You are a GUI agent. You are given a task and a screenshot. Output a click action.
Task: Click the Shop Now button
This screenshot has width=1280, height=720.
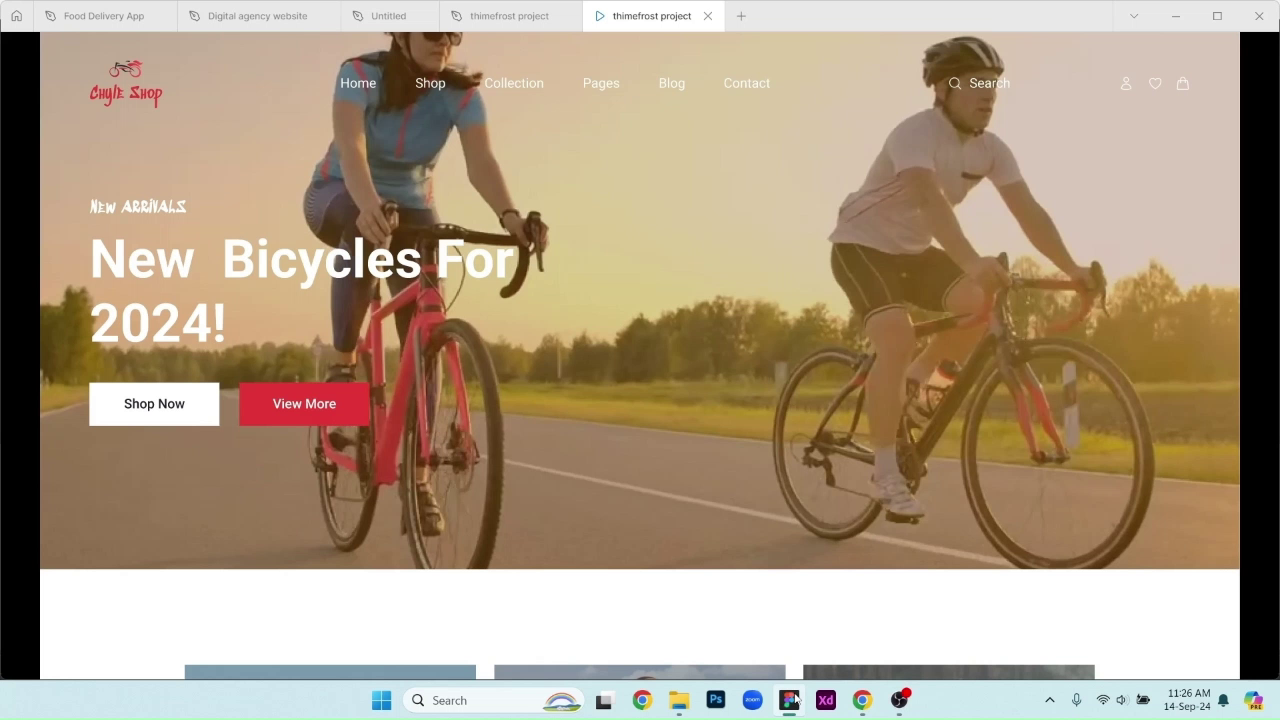pyautogui.click(x=154, y=403)
